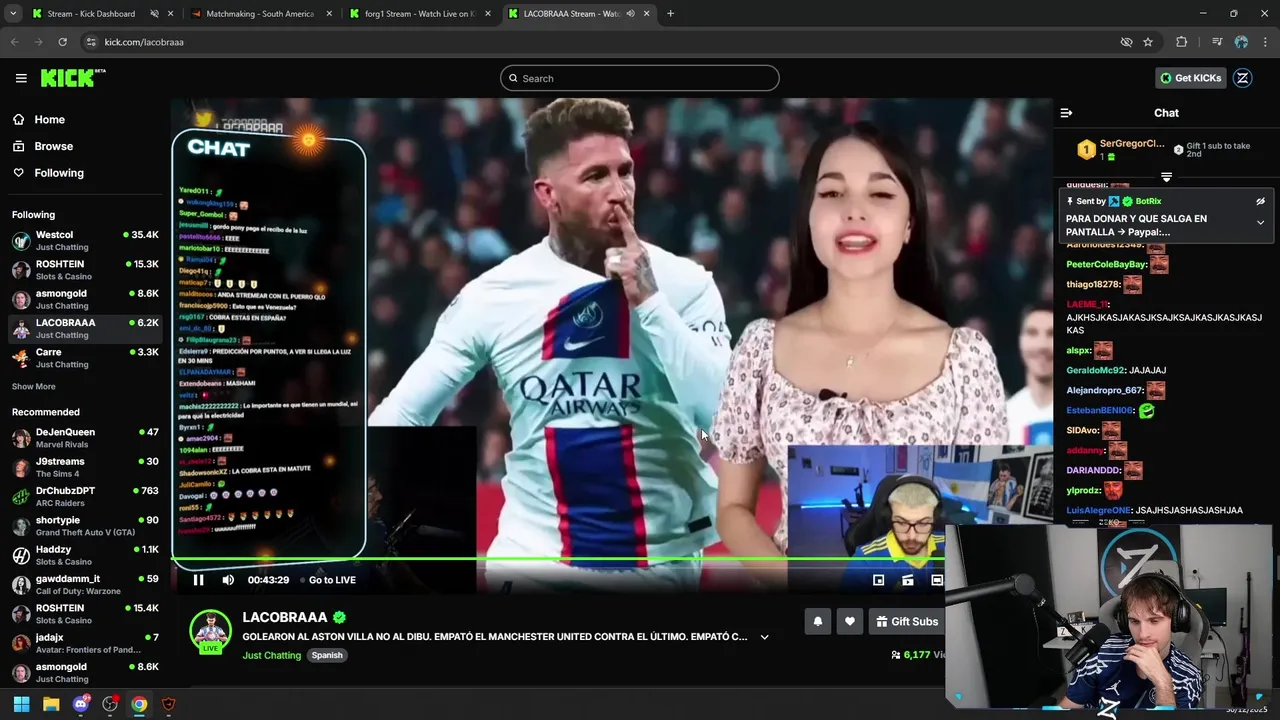Click the Search input field
This screenshot has width=1280, height=720.
tap(640, 78)
